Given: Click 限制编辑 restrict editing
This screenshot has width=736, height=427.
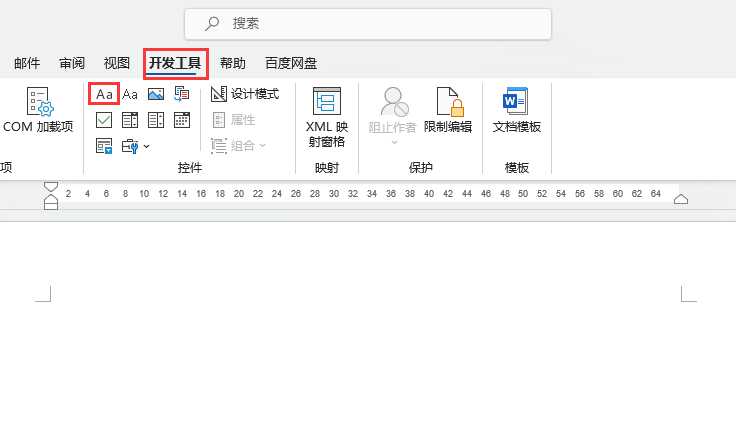Looking at the screenshot, I should click(x=448, y=110).
